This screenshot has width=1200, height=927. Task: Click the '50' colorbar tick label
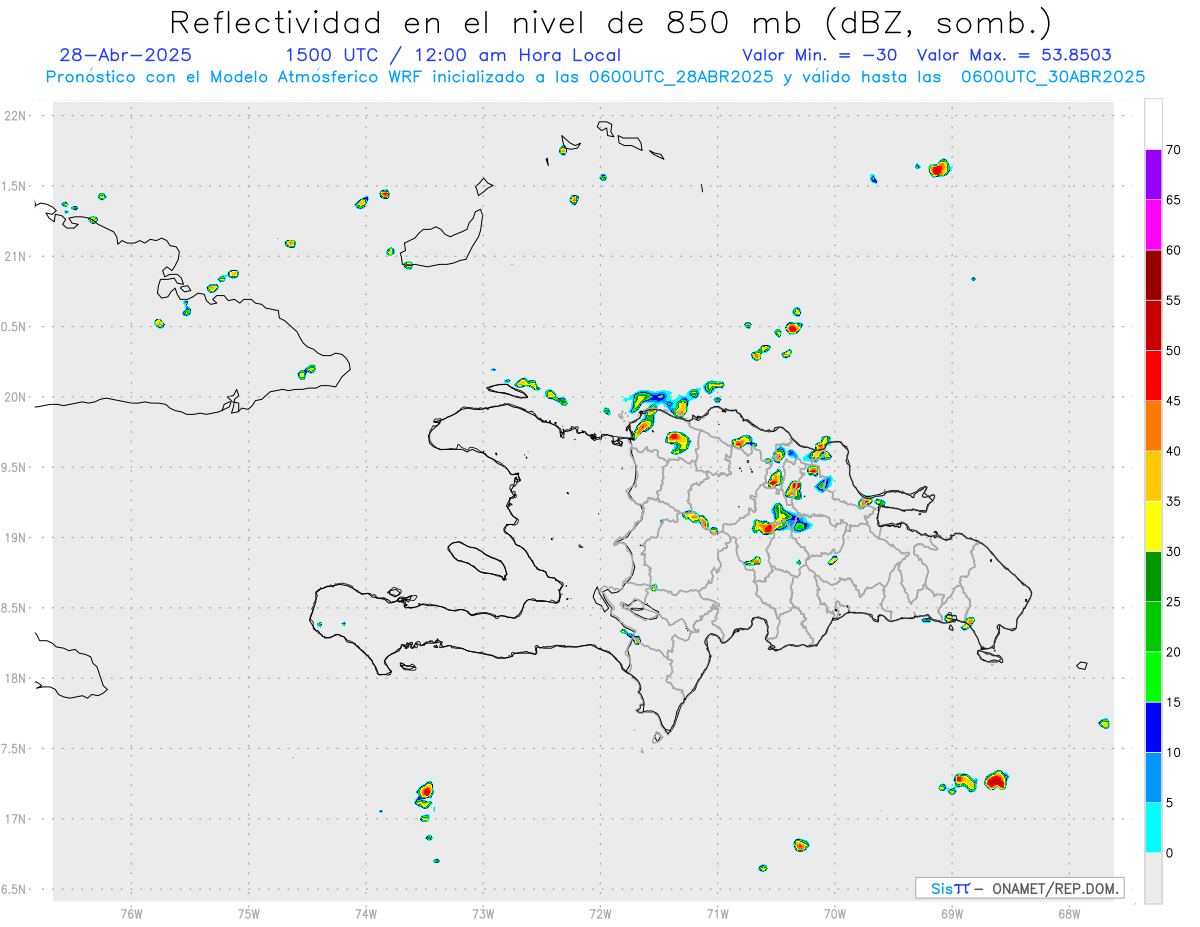[x=1174, y=351]
